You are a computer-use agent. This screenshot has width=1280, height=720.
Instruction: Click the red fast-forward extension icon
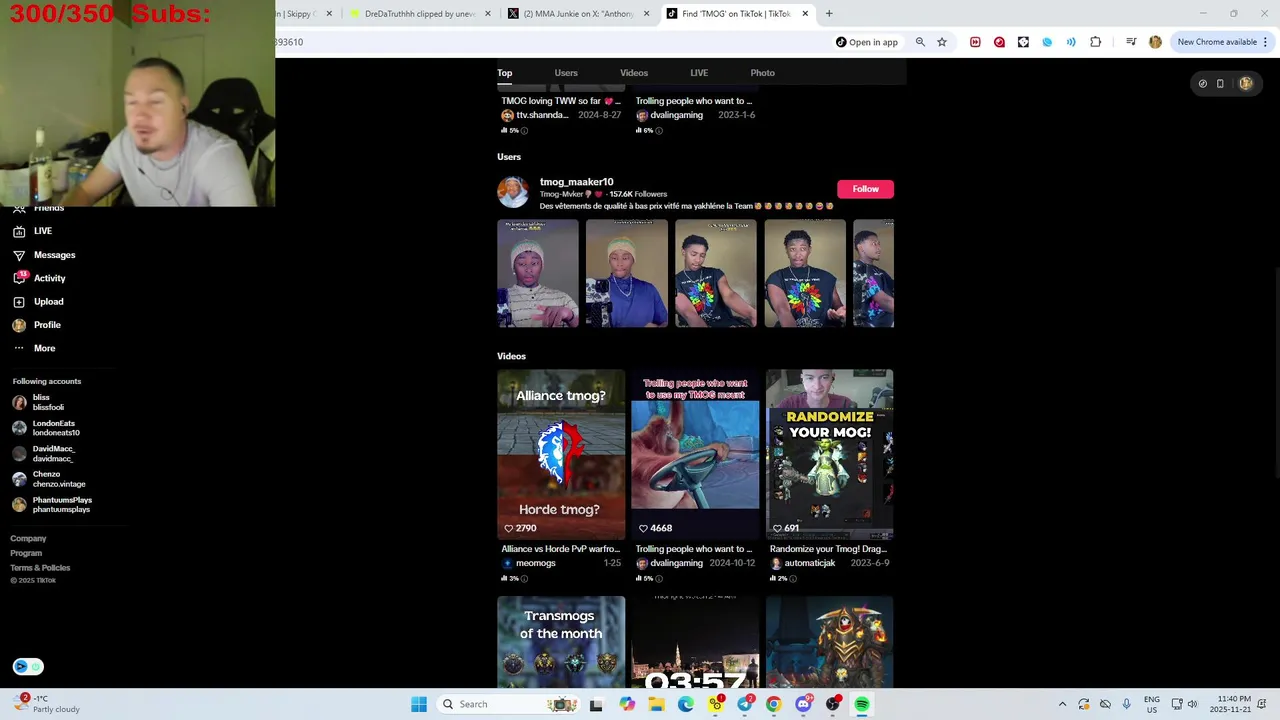tap(975, 42)
